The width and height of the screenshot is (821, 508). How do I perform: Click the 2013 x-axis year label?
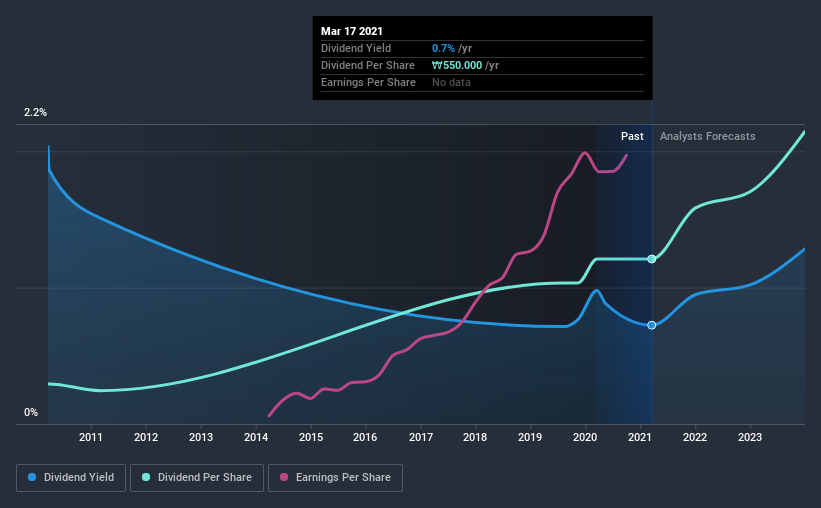[201, 437]
